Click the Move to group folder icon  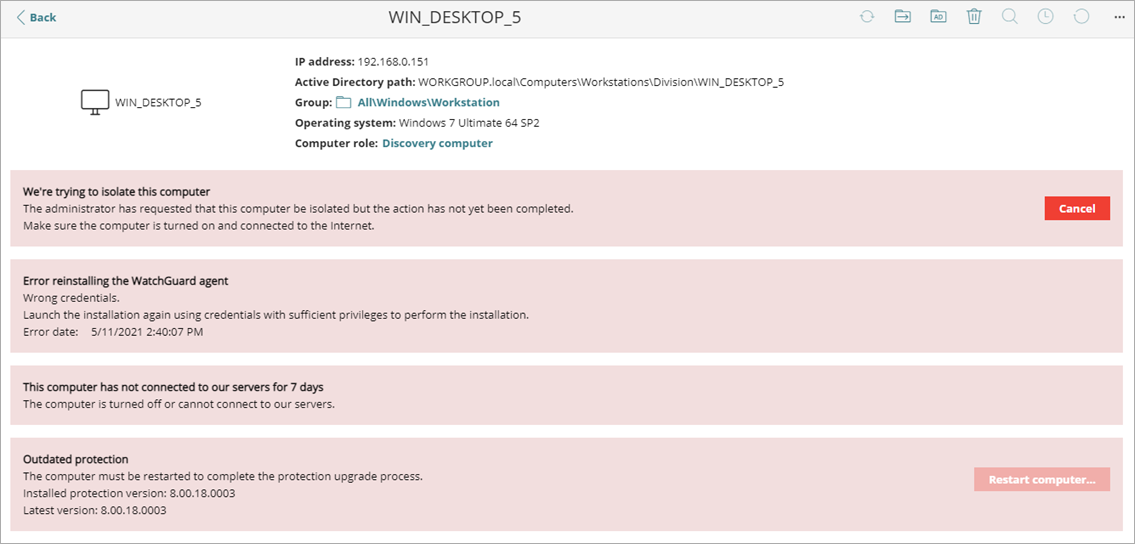[902, 17]
